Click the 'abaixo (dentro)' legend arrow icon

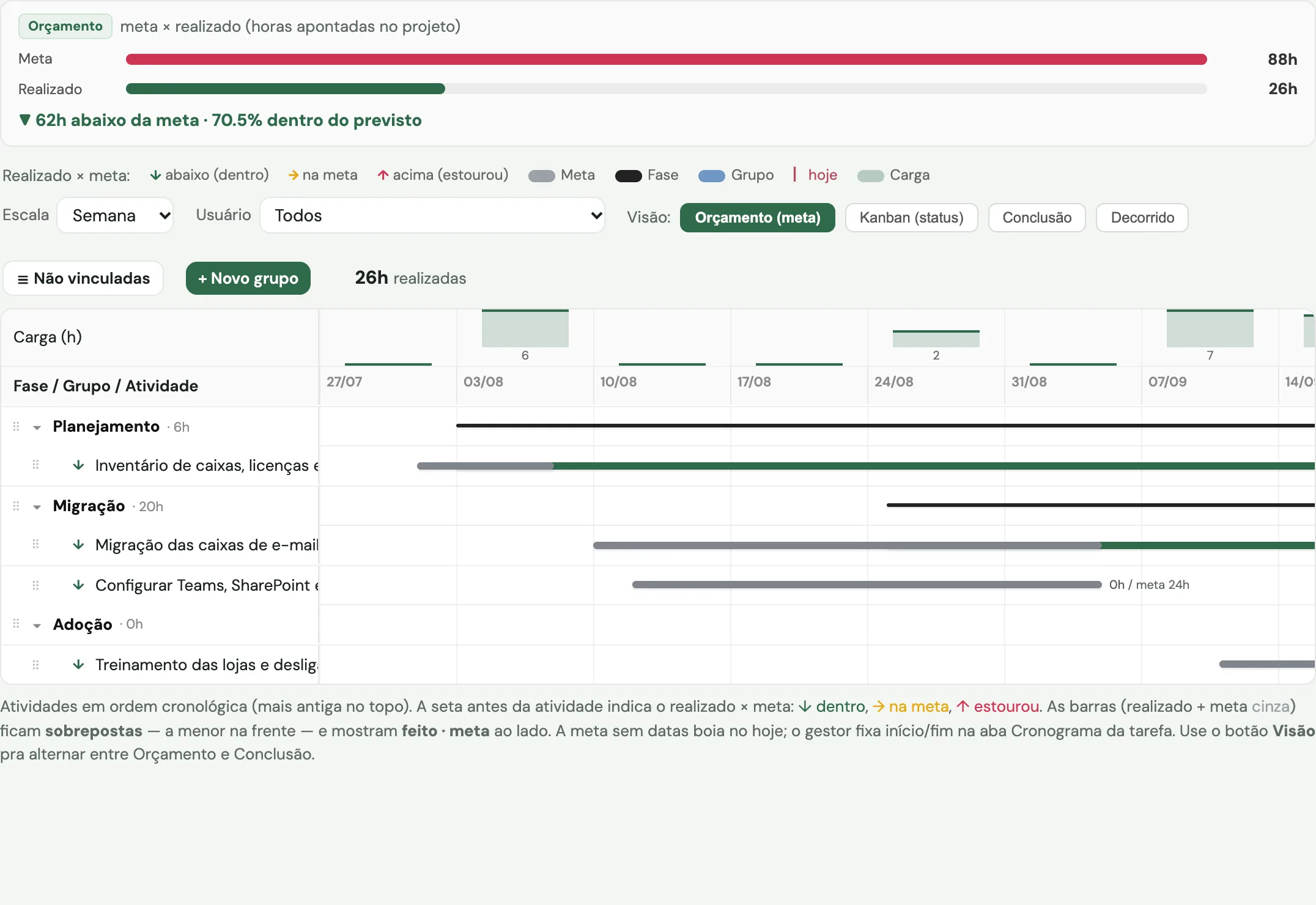click(x=155, y=175)
